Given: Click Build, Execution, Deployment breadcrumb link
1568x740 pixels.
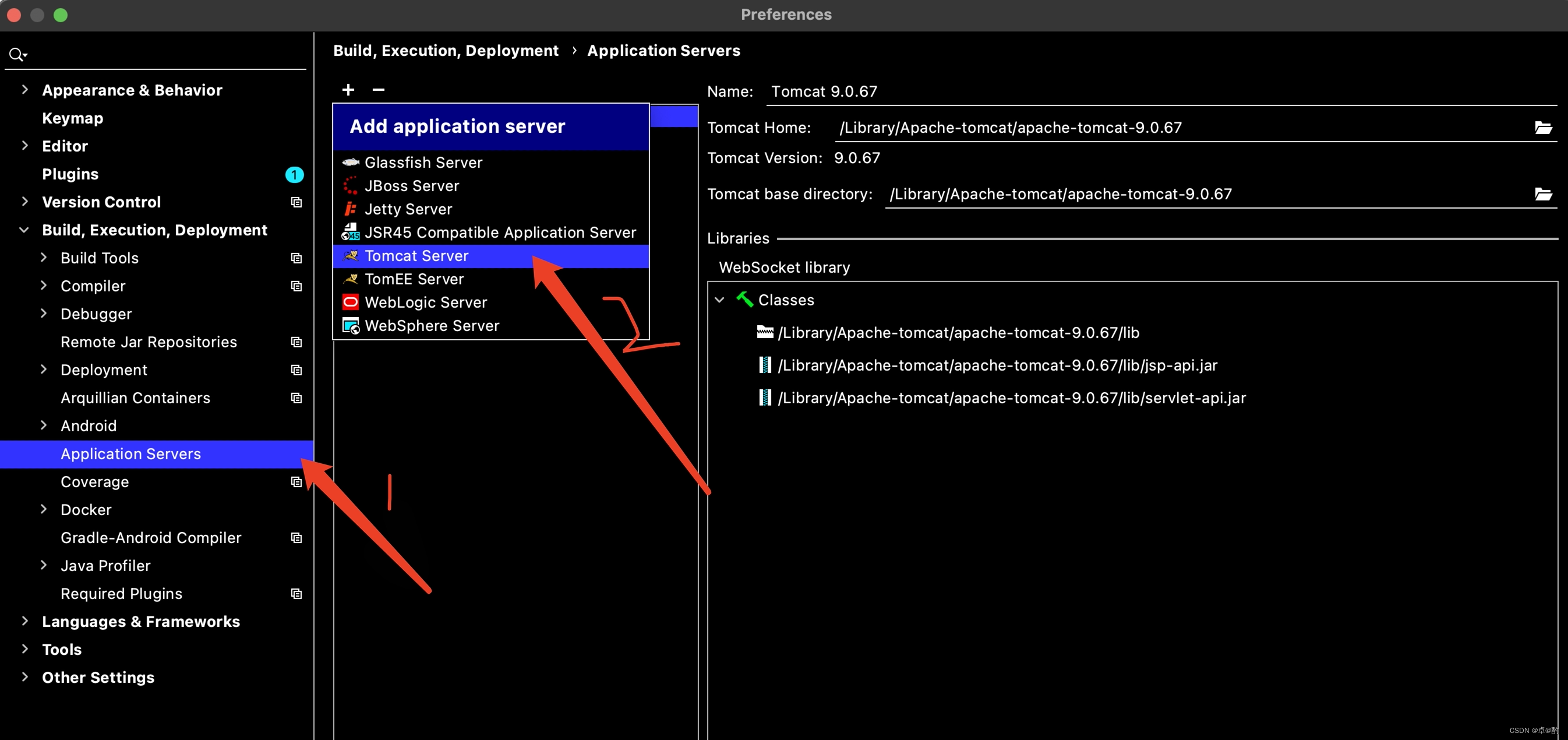Looking at the screenshot, I should tap(446, 51).
